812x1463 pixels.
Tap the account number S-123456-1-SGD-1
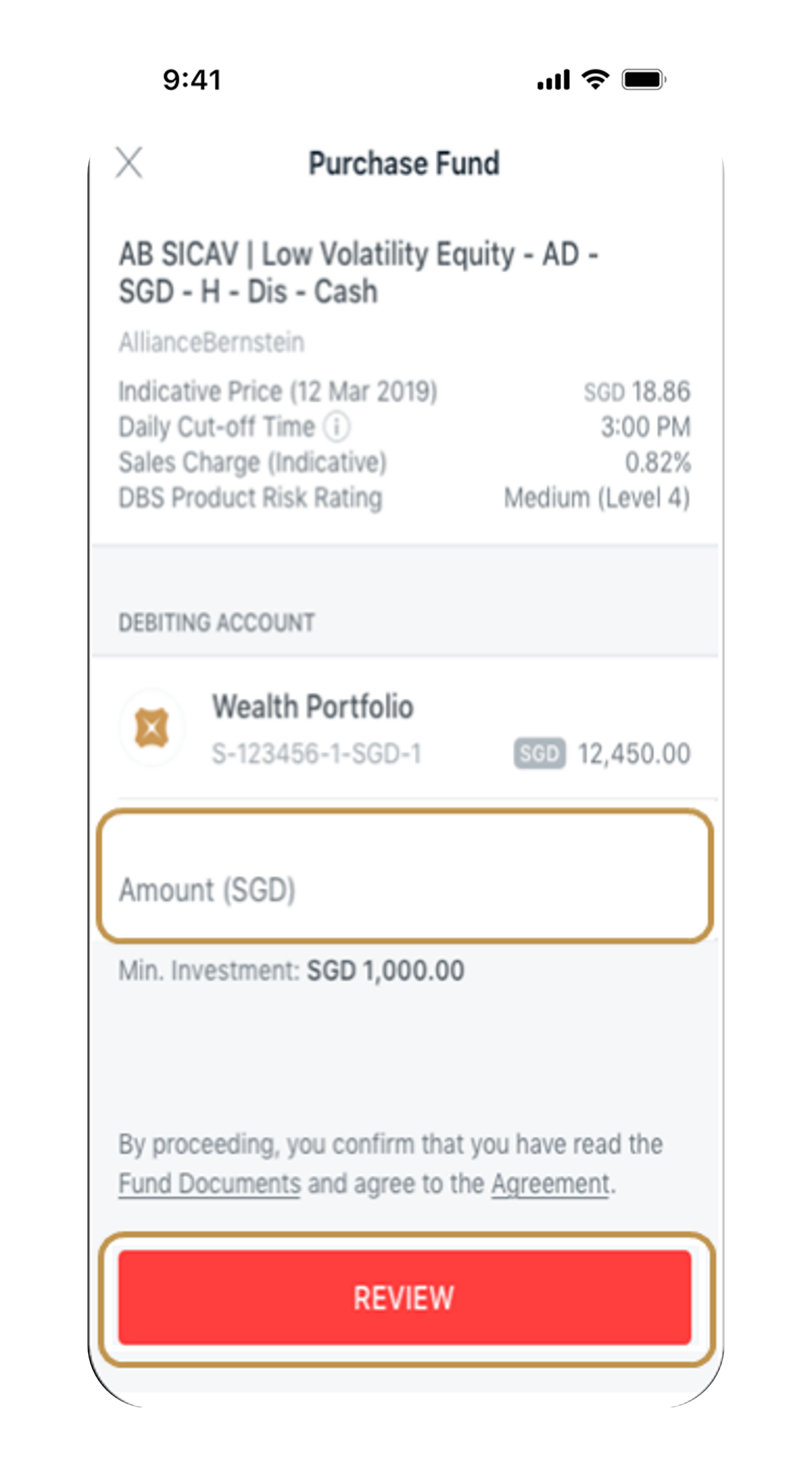[x=316, y=754]
